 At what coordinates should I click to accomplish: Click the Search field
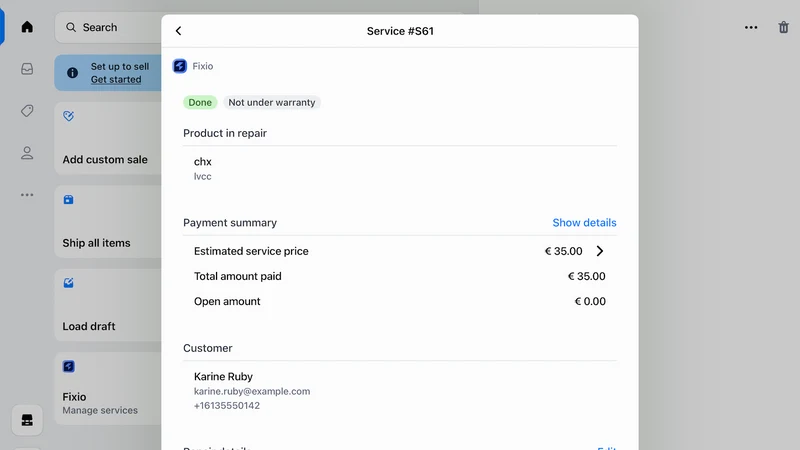108,28
